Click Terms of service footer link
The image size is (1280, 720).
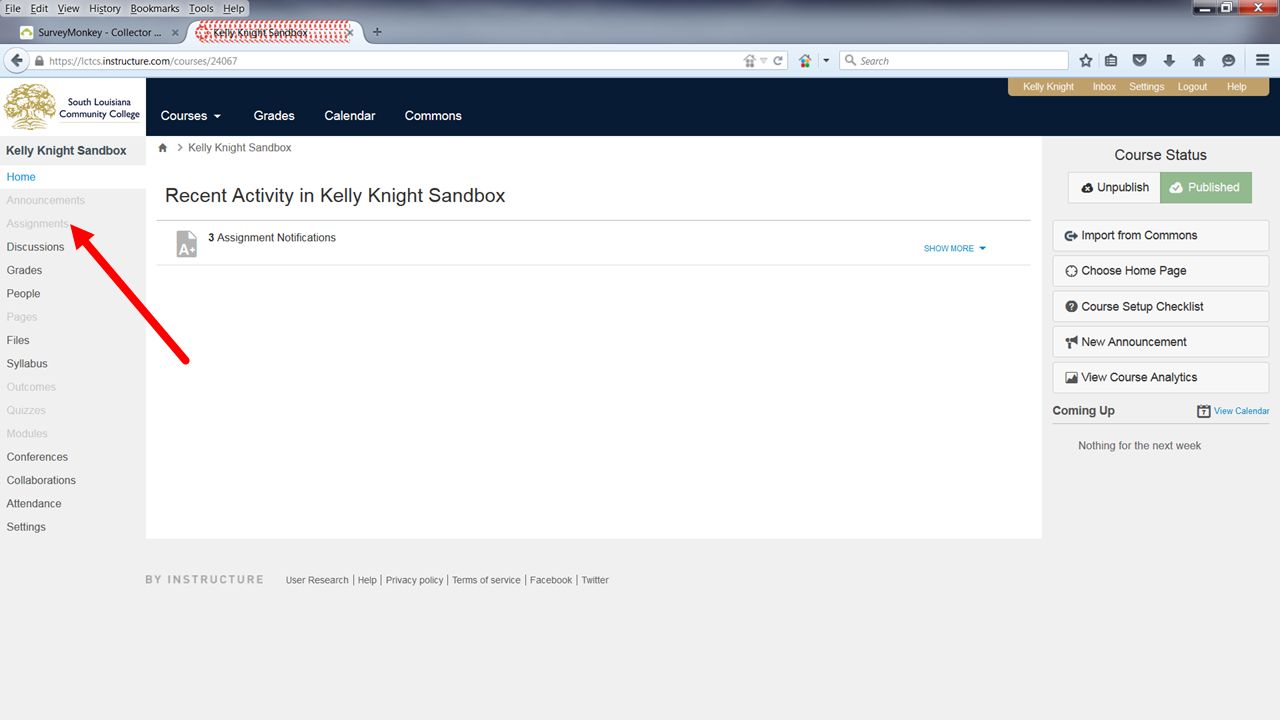click(486, 580)
